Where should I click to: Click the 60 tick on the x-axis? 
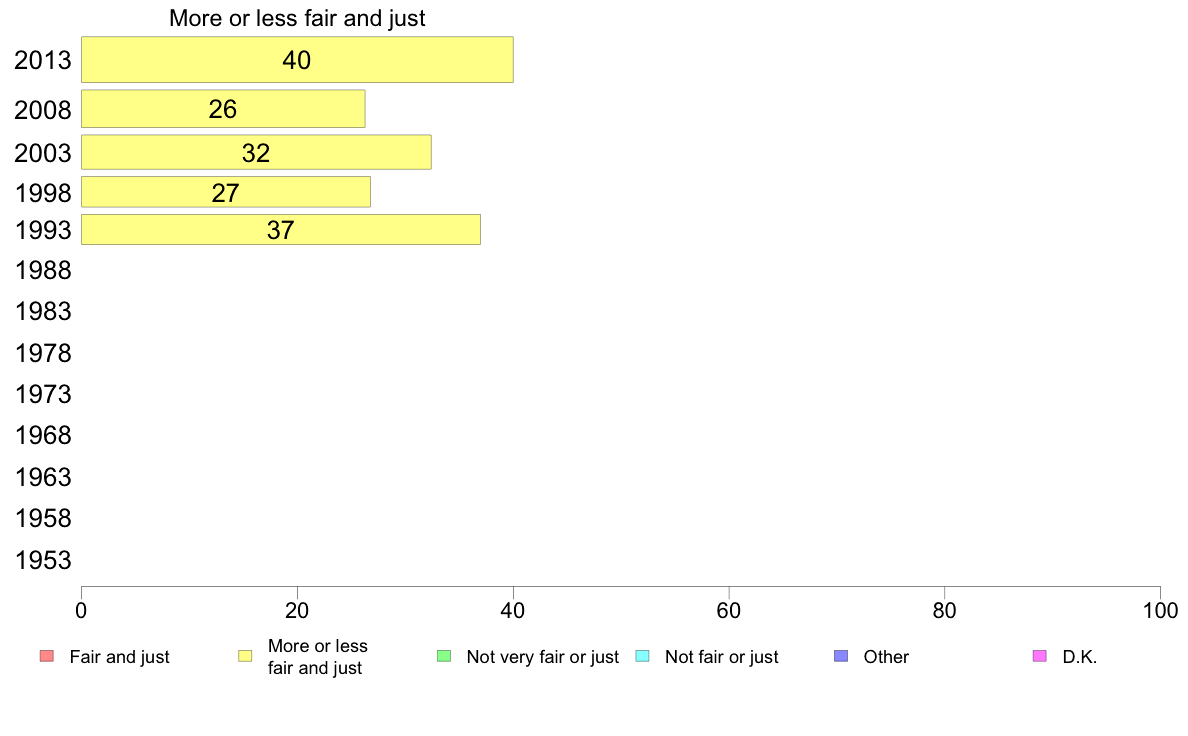[729, 611]
